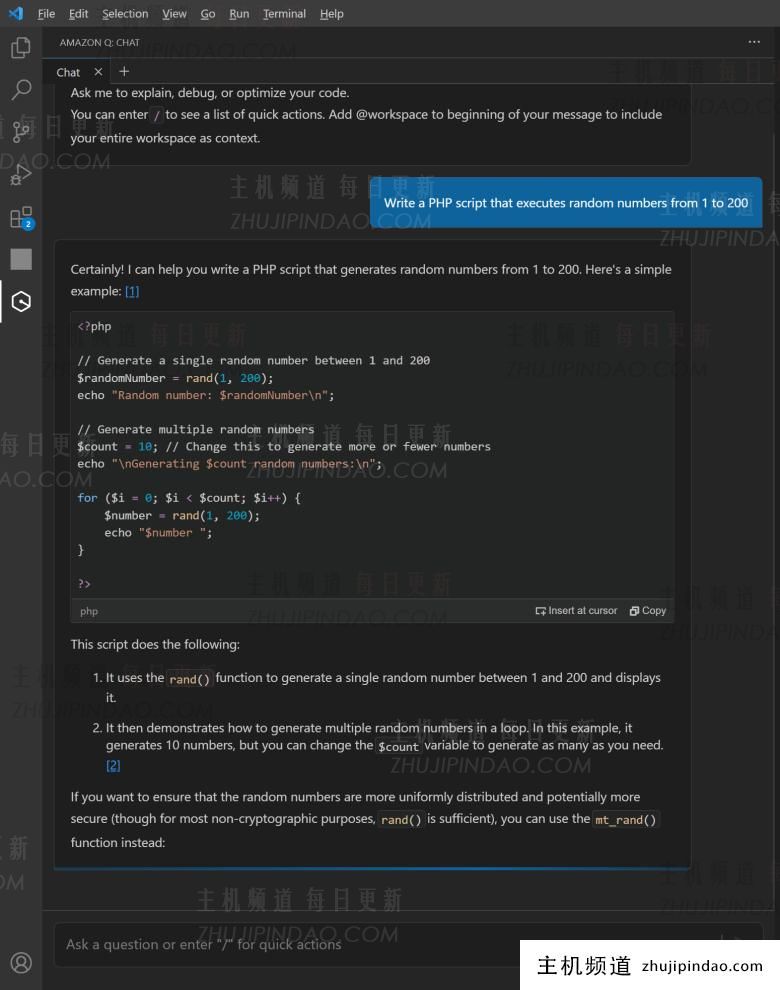The height and width of the screenshot is (990, 780).
Task: Open the Help menu
Action: tap(331, 14)
